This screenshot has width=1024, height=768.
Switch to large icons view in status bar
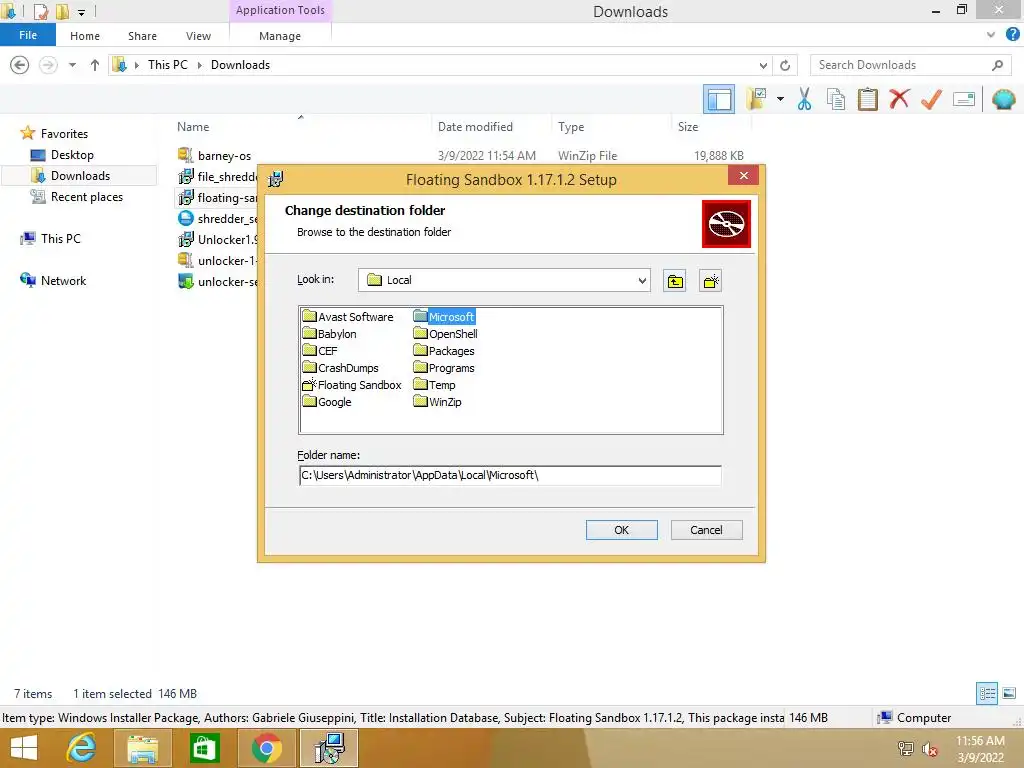pos(1009,694)
